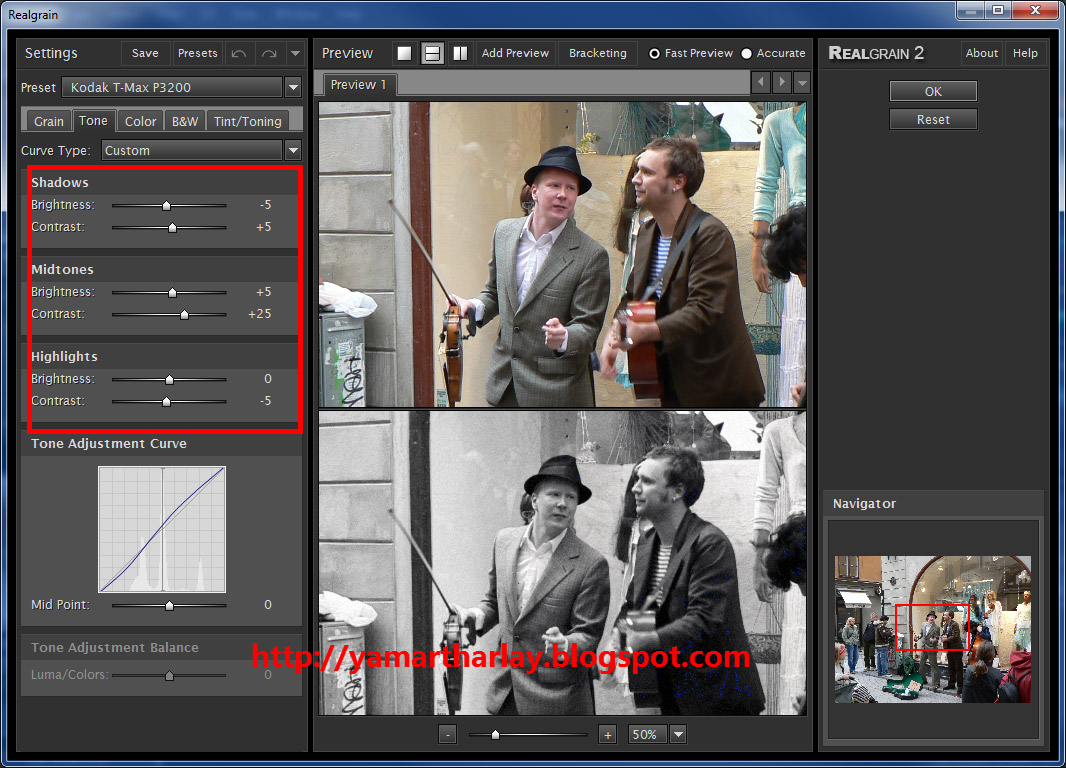Image resolution: width=1066 pixels, height=768 pixels.
Task: Click the undo arrow icon in Settings
Action: 239,53
